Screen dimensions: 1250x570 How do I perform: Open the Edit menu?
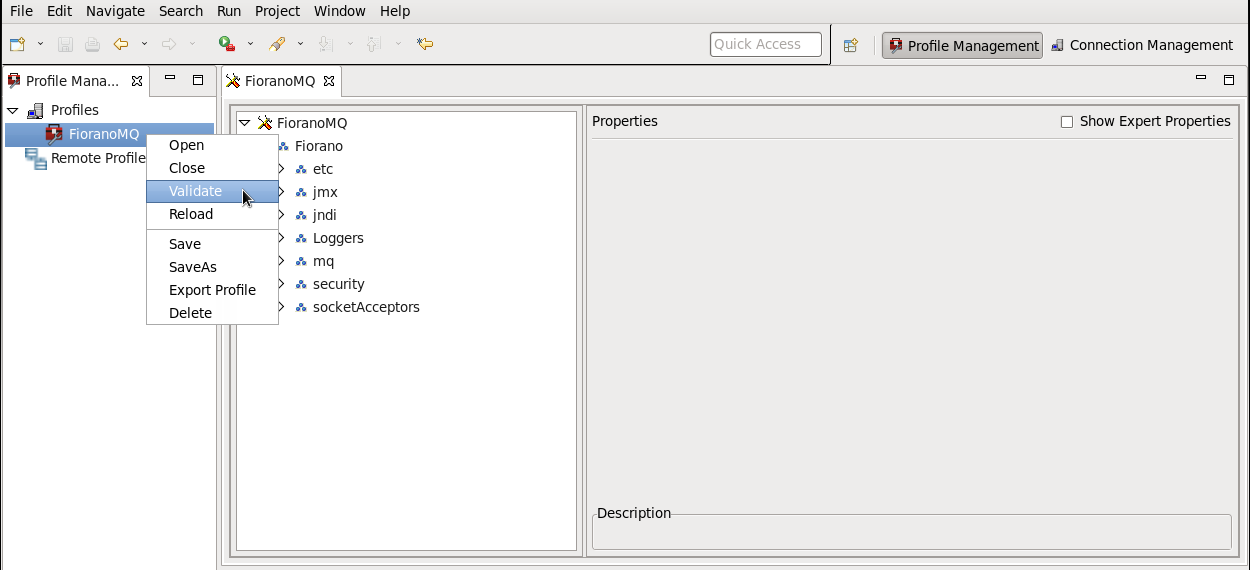click(59, 11)
